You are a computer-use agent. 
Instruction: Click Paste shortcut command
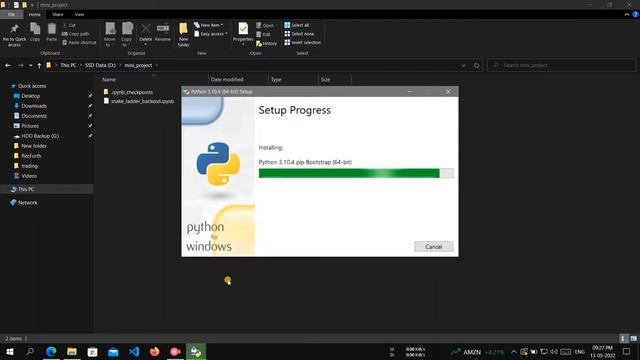pos(79,42)
